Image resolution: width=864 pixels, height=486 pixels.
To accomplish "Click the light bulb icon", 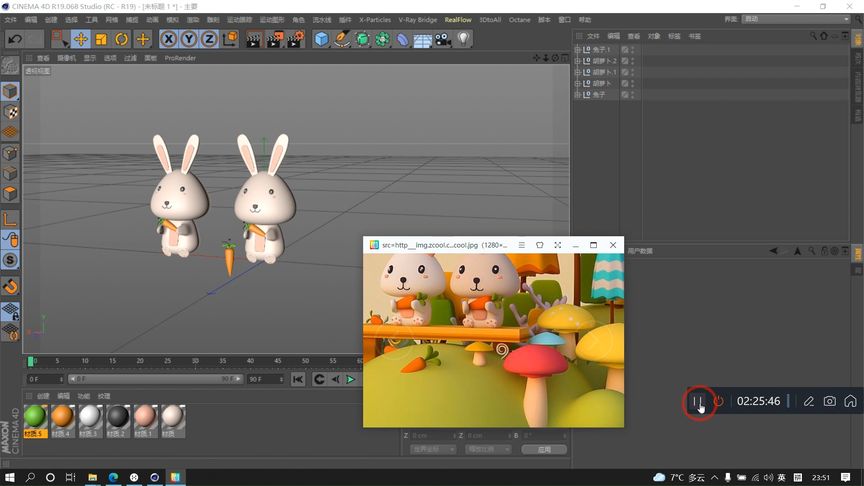I will point(463,39).
